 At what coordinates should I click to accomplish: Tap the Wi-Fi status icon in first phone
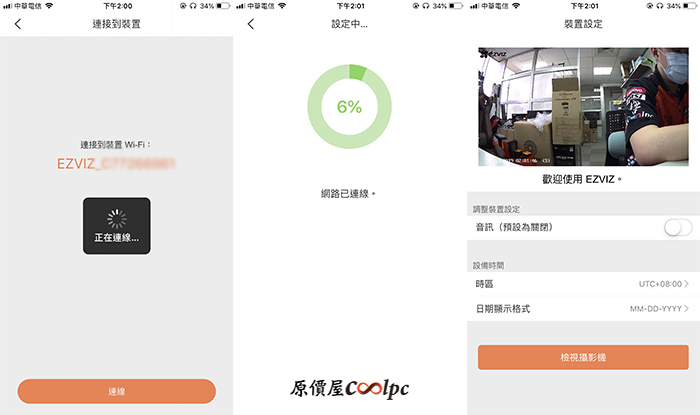[49, 6]
